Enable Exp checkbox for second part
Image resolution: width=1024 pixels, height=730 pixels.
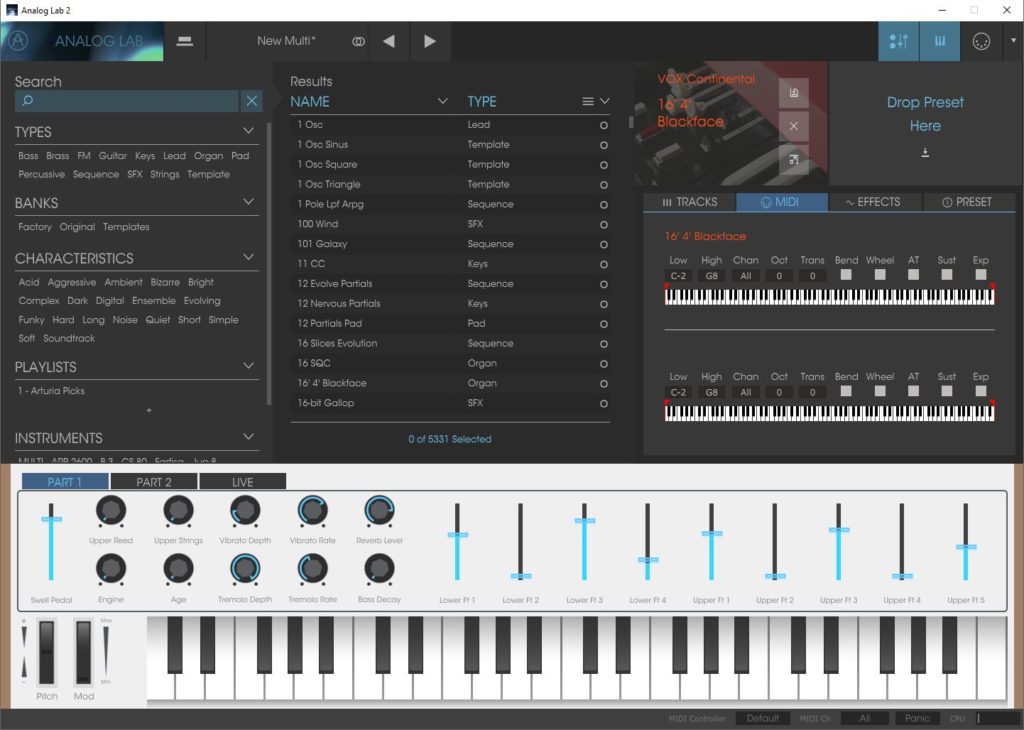click(x=980, y=391)
